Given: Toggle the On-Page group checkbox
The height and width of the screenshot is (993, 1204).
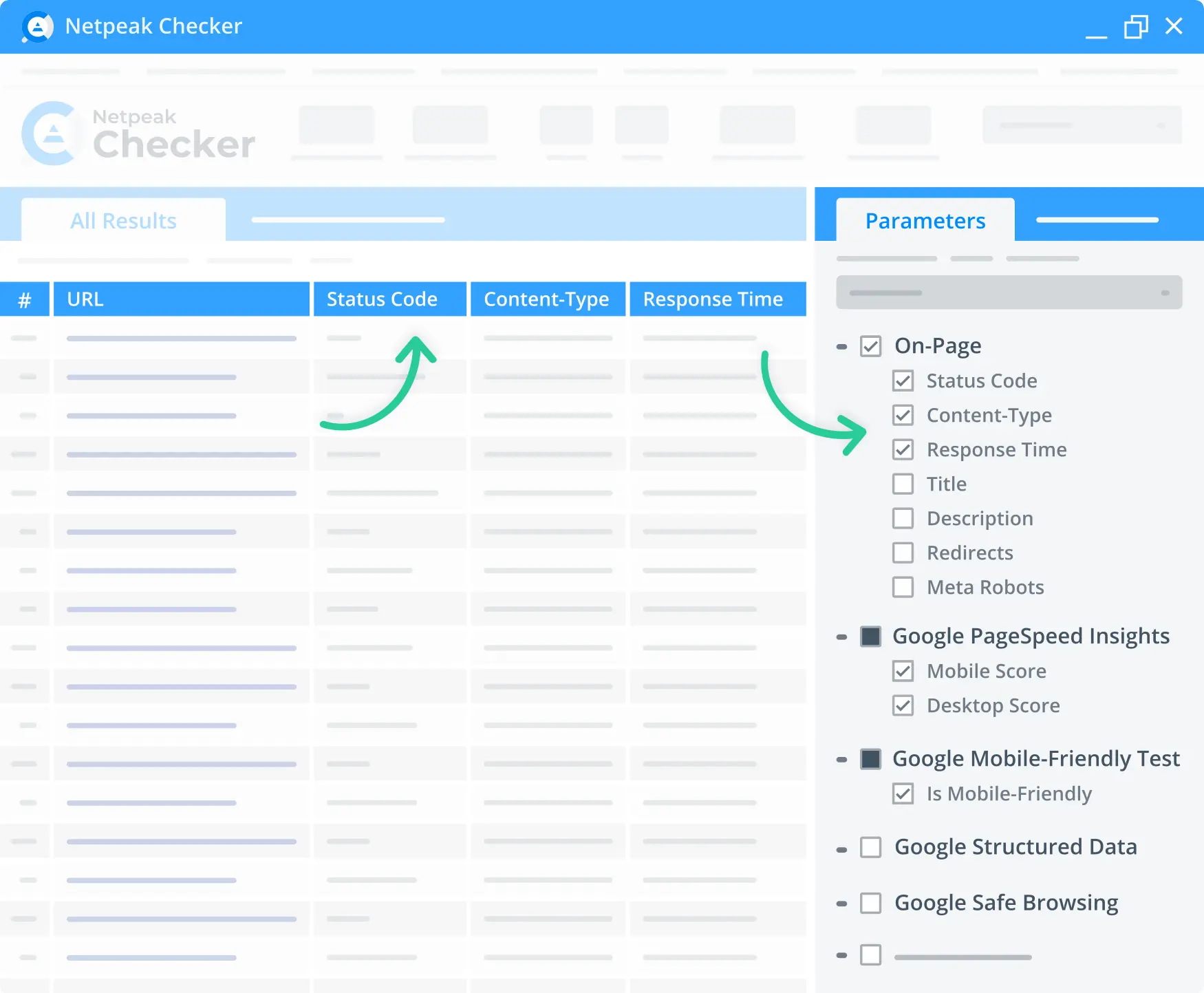Looking at the screenshot, I should coord(870,346).
